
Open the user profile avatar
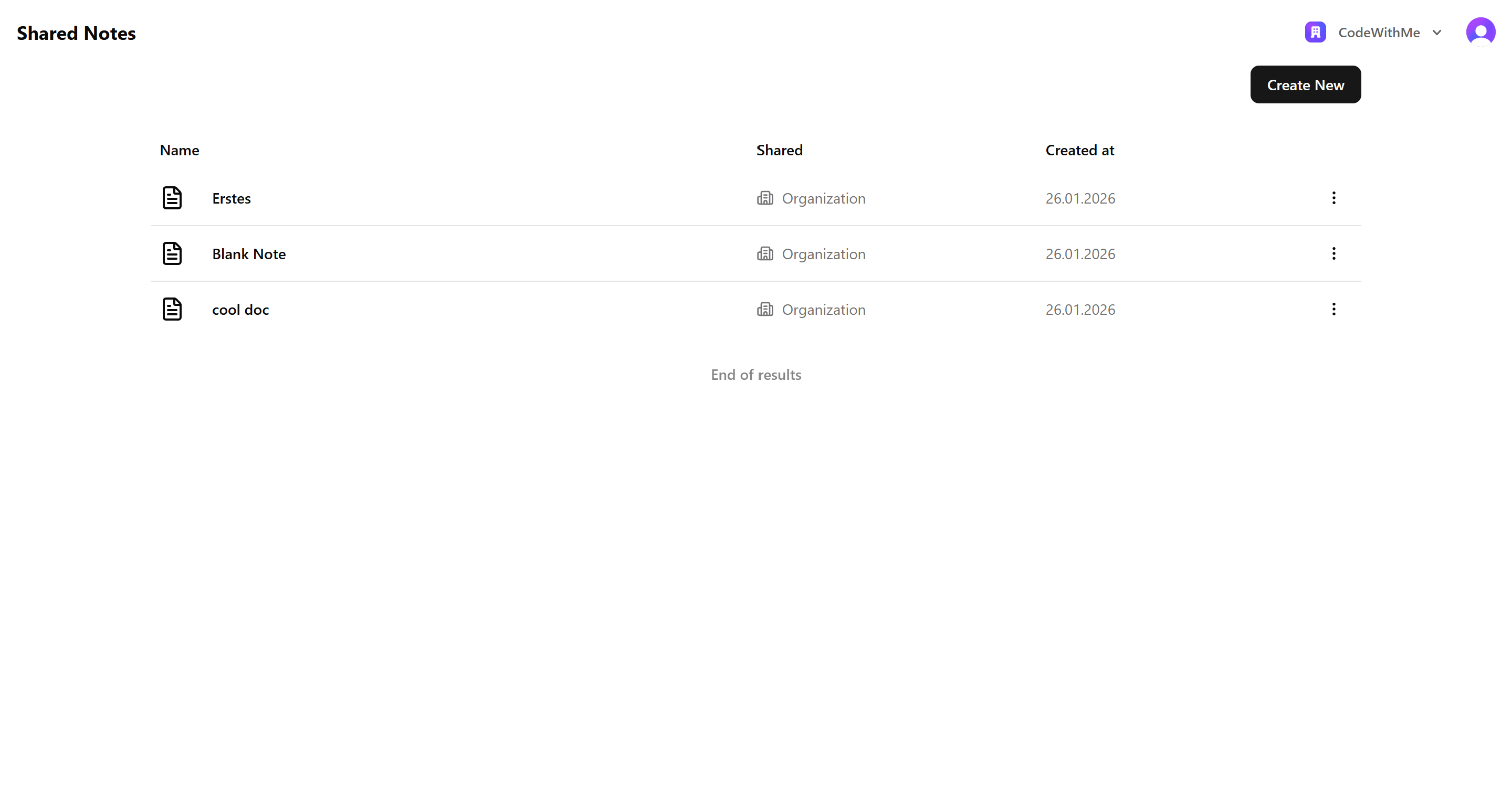coord(1480,32)
